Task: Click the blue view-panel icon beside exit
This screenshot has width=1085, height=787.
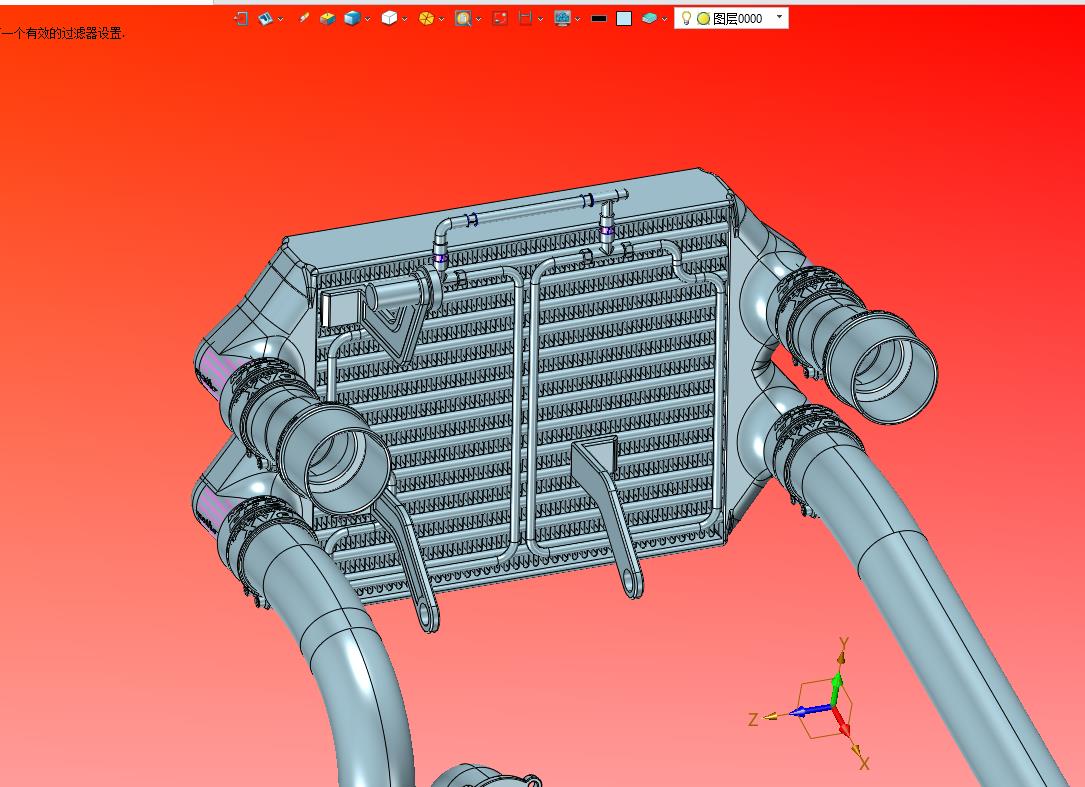Action: coord(265,19)
